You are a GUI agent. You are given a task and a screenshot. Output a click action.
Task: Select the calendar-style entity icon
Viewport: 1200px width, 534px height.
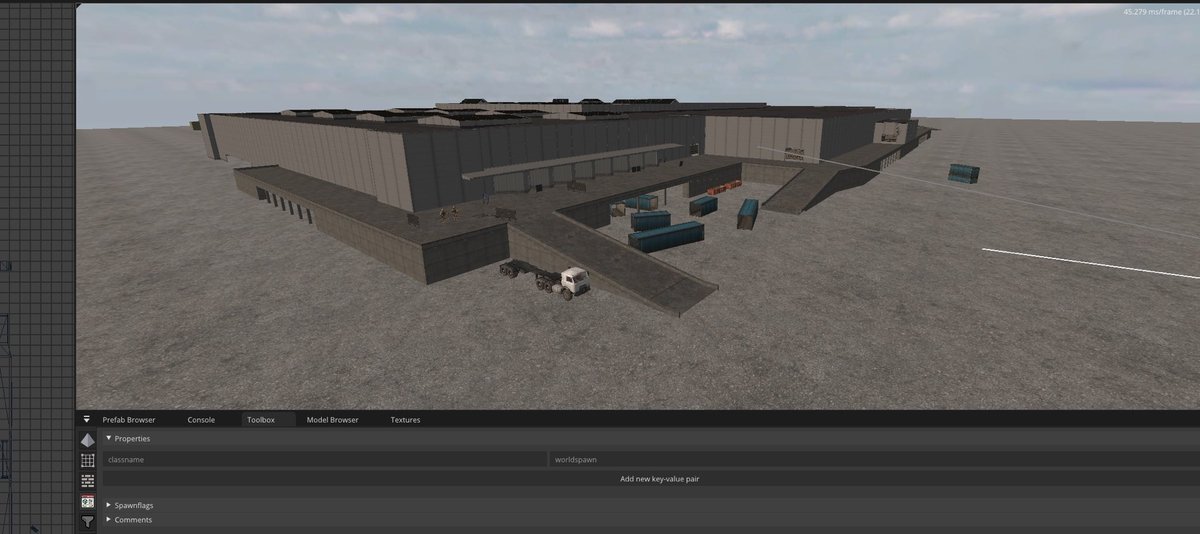tap(88, 501)
